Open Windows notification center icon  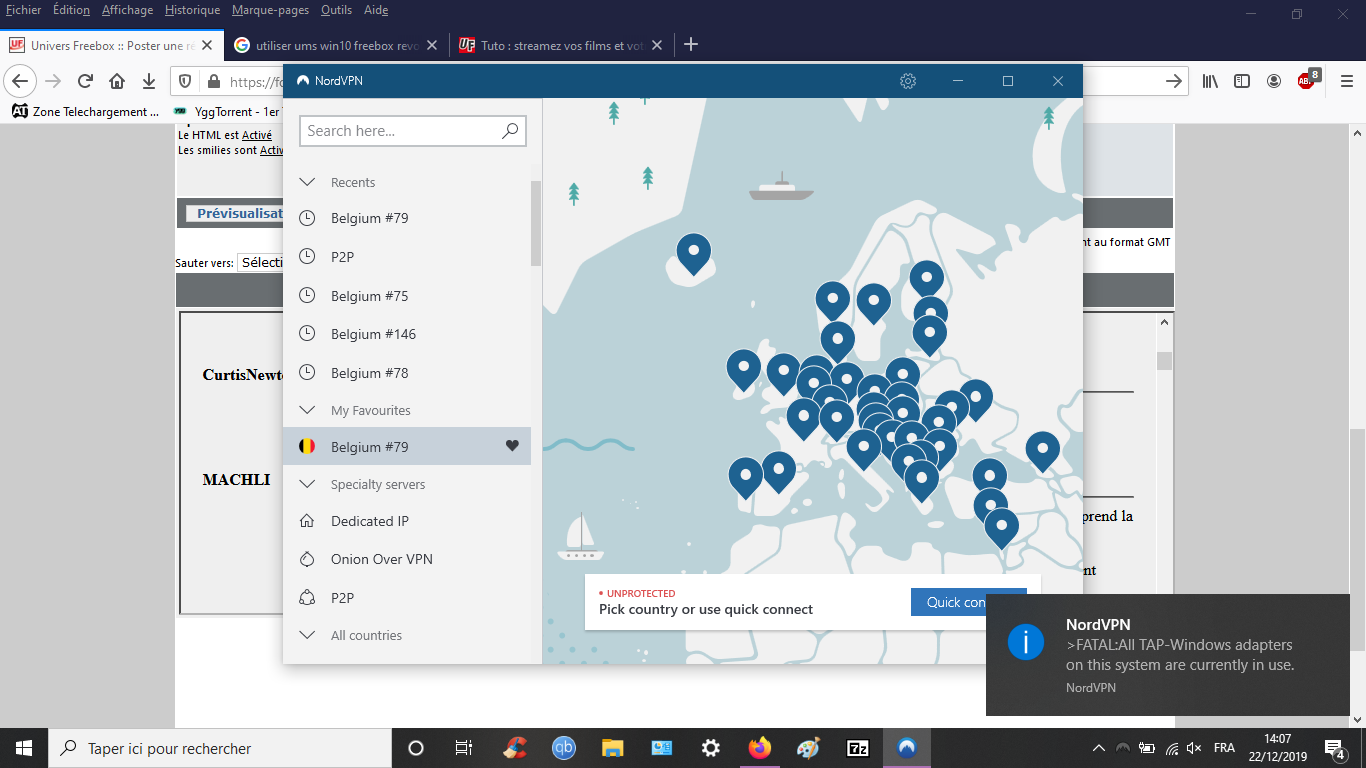pyautogui.click(x=1334, y=748)
